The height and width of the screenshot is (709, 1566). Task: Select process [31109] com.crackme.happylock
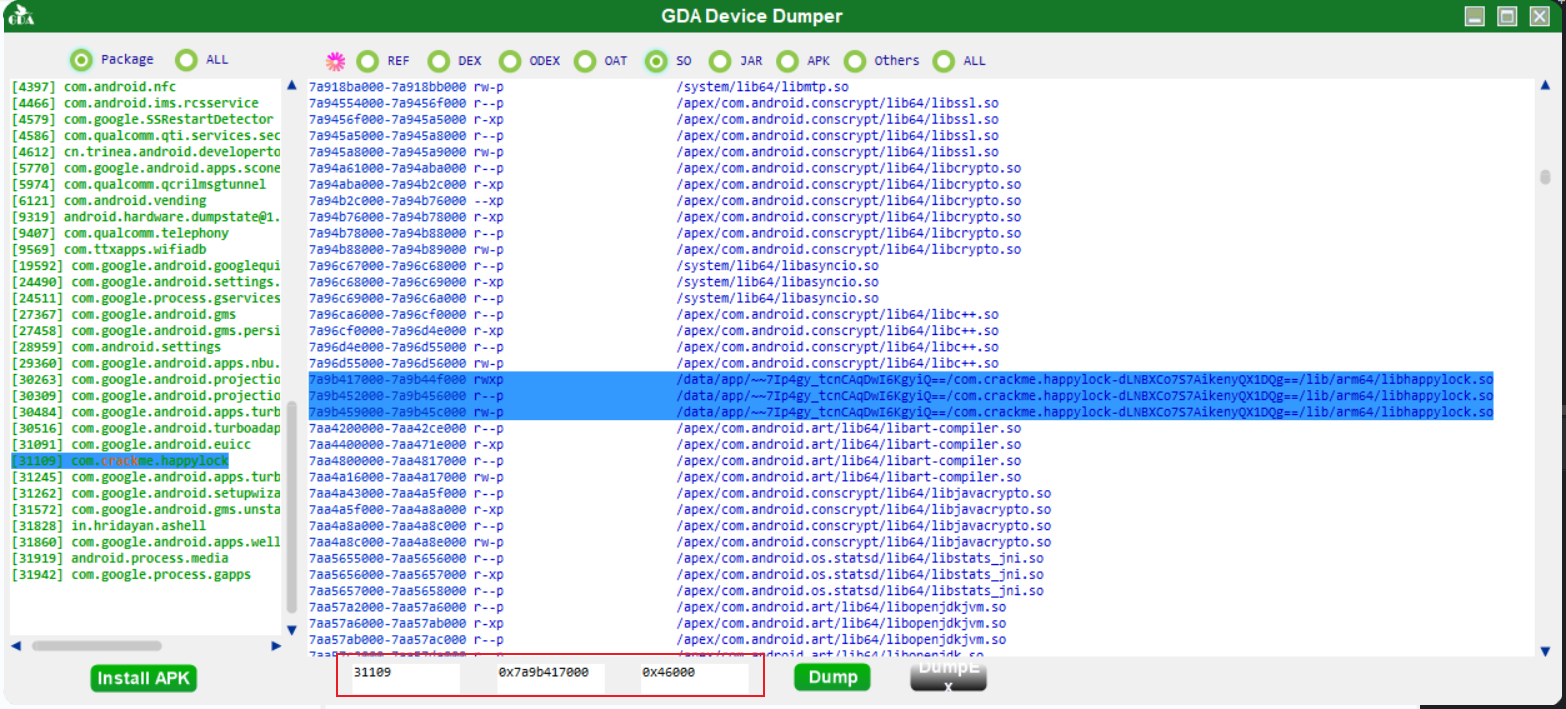120,461
